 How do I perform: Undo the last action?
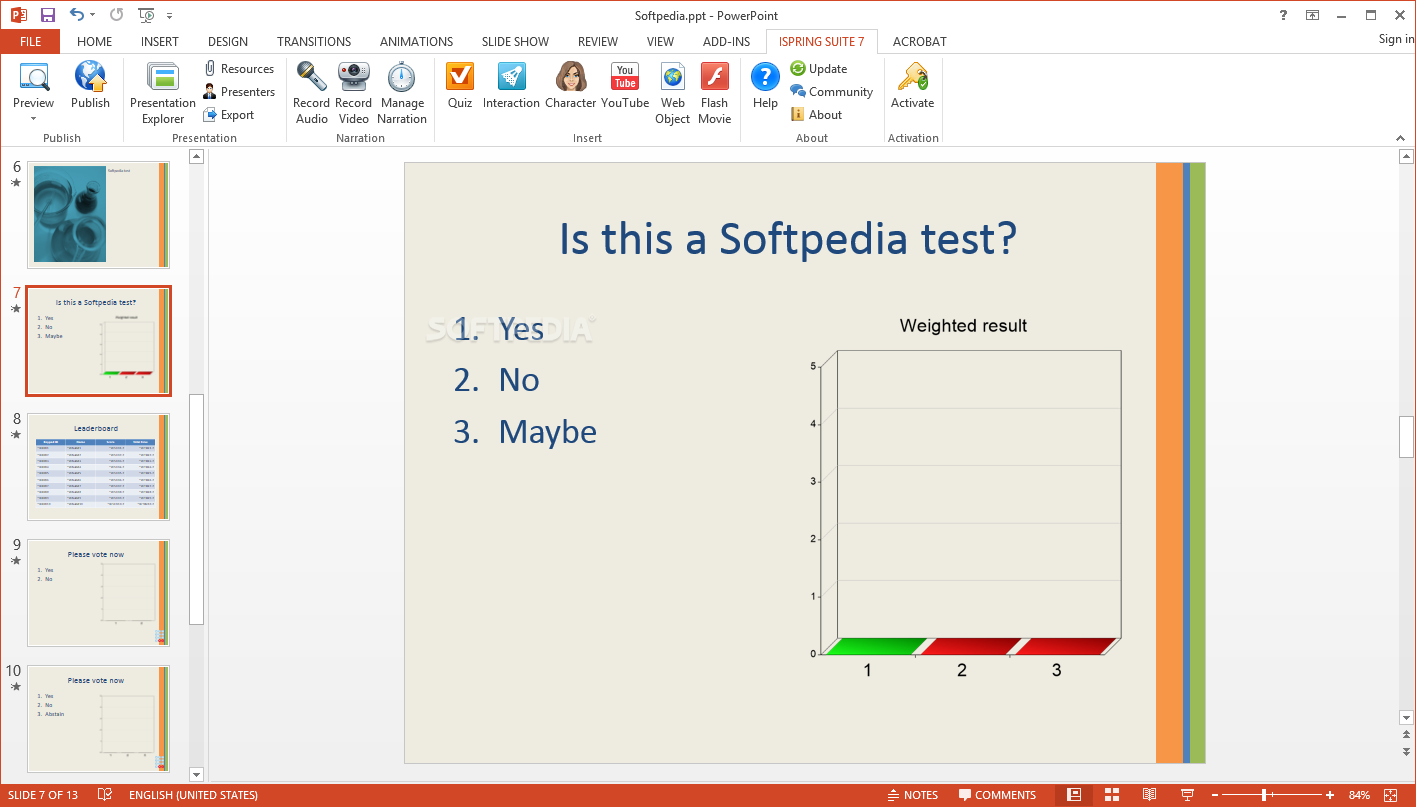pyautogui.click(x=77, y=15)
